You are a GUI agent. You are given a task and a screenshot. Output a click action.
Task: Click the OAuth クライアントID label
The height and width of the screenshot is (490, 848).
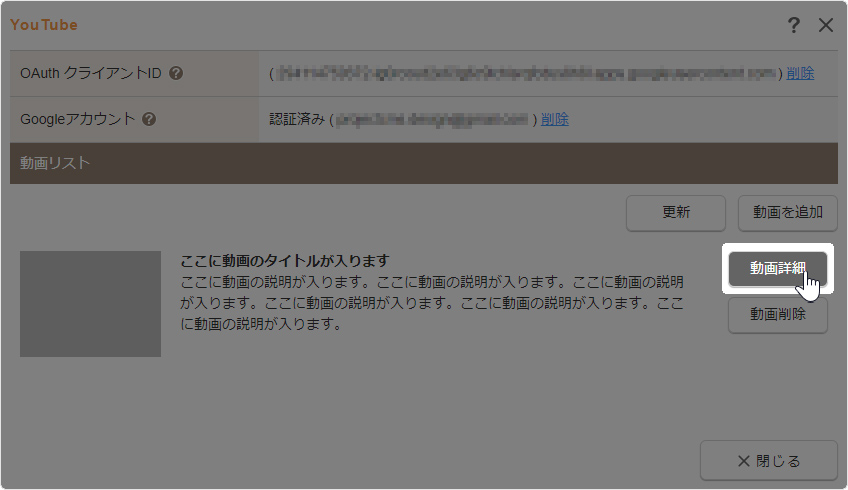[91, 73]
